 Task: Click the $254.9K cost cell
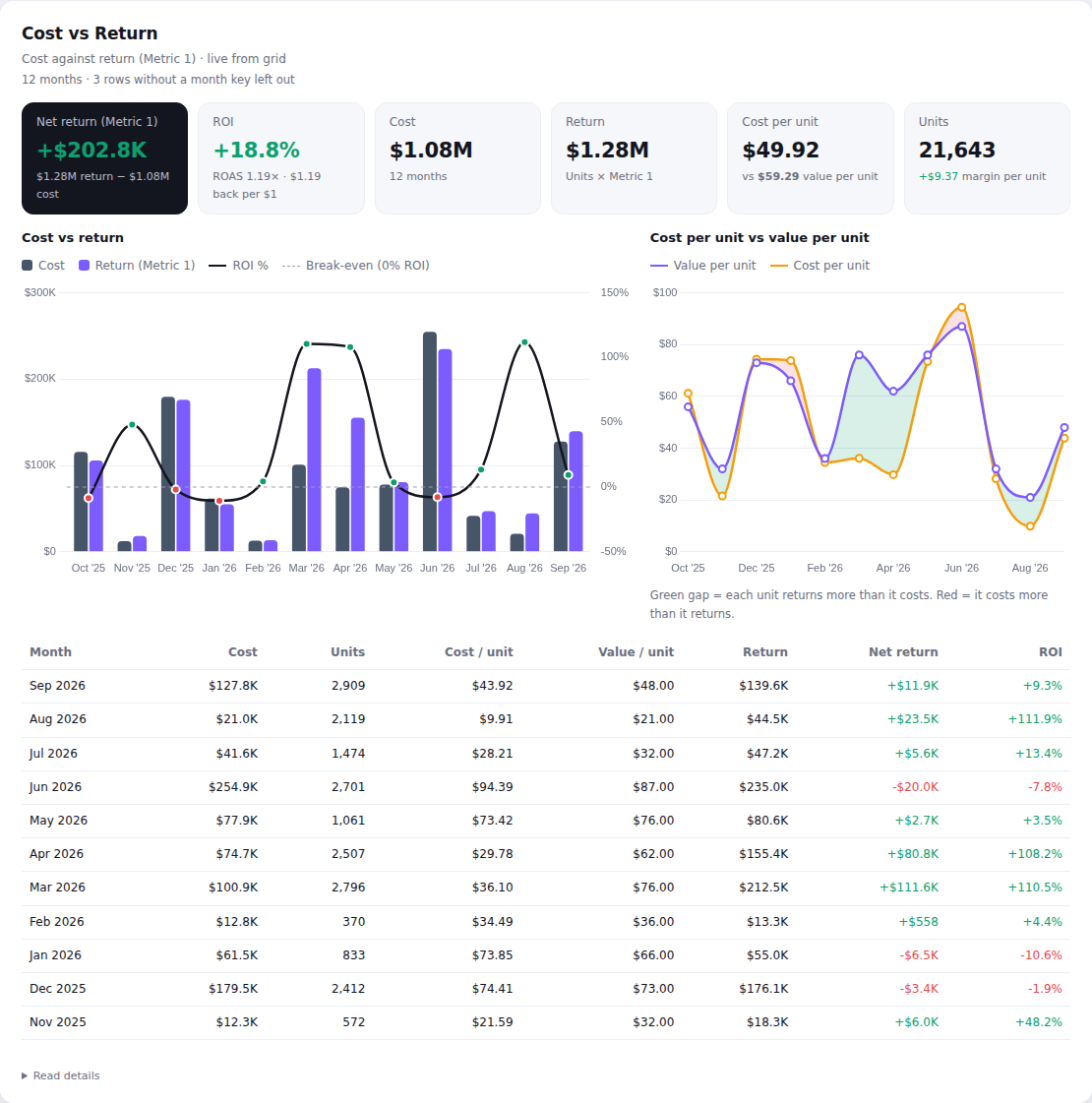tap(233, 787)
